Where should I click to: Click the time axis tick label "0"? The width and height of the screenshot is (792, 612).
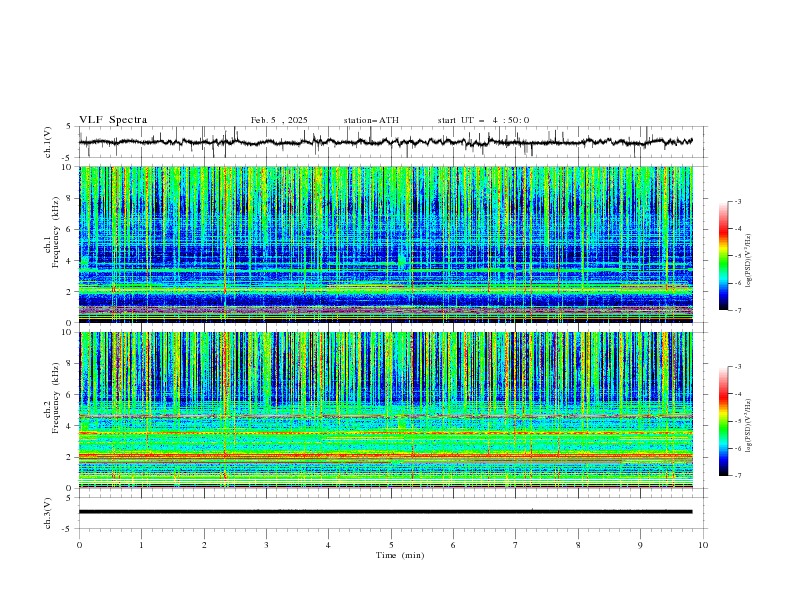(x=79, y=545)
